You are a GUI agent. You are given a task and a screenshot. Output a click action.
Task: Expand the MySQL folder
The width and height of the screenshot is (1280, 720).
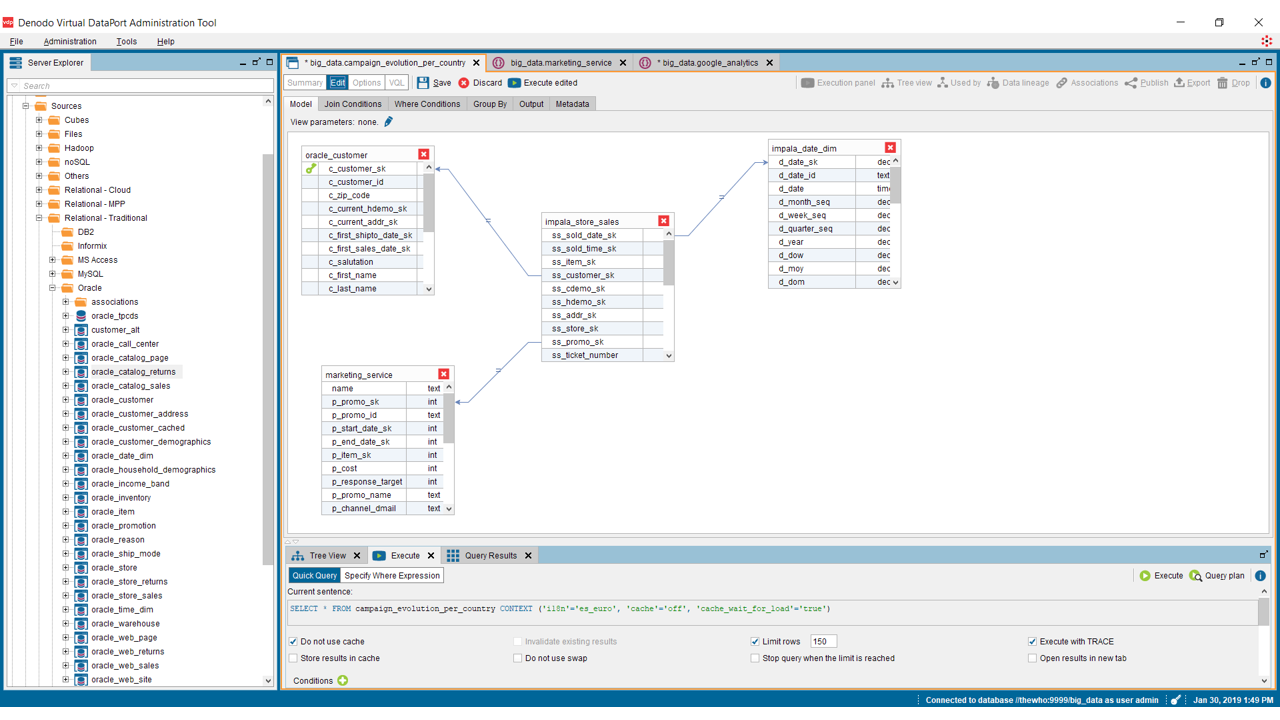pyautogui.click(x=53, y=274)
